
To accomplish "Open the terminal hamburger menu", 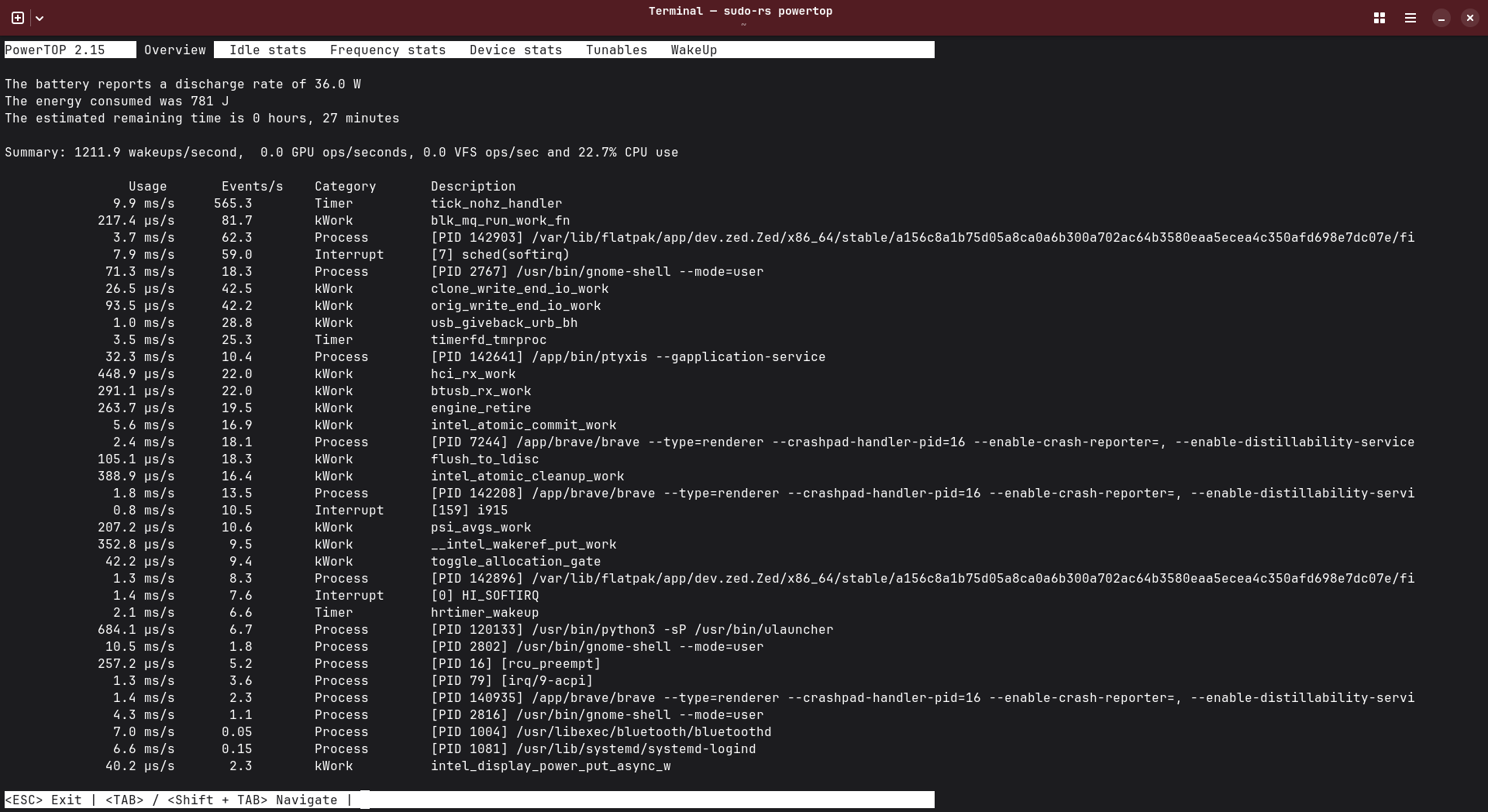I will click(x=1410, y=18).
